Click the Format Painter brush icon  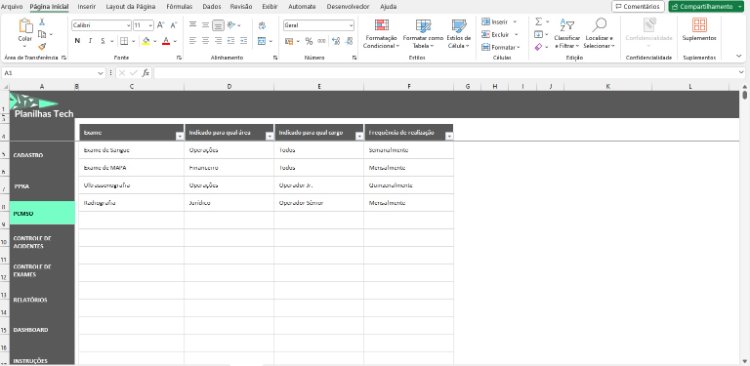pyautogui.click(x=42, y=46)
